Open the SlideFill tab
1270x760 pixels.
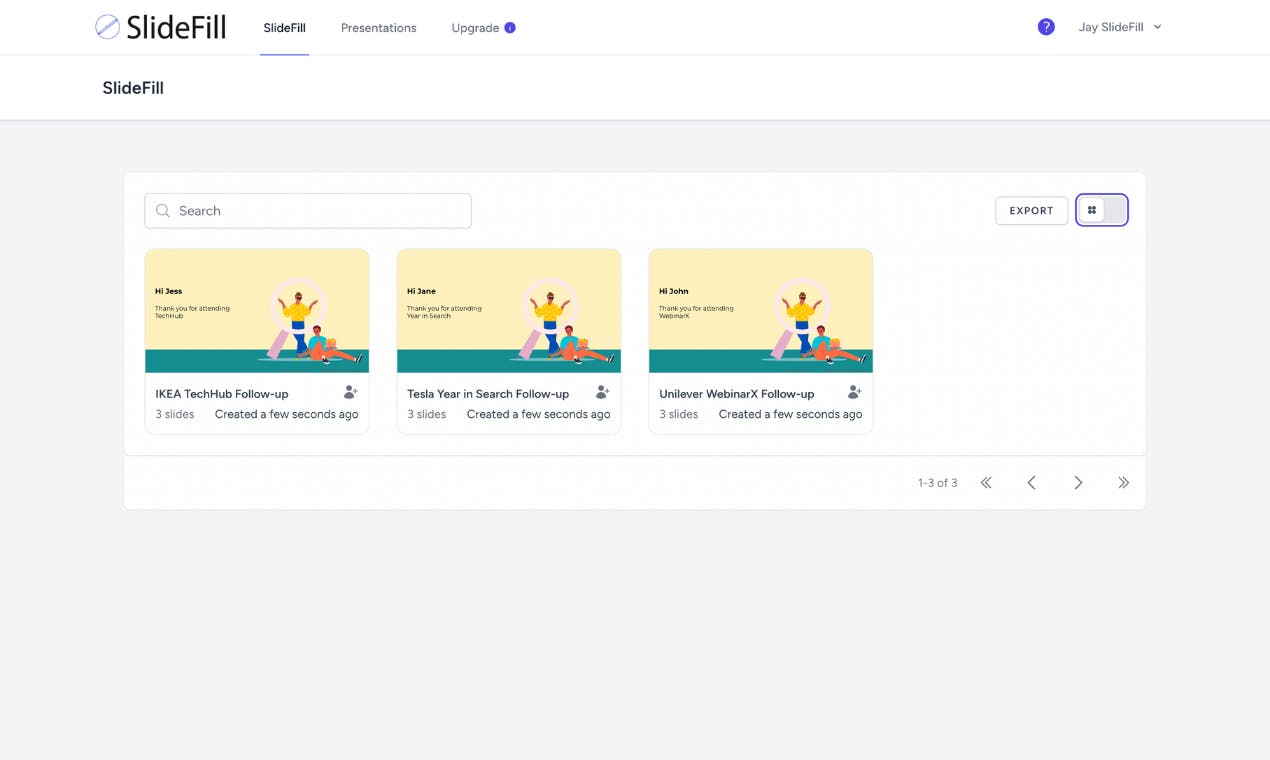click(x=284, y=28)
